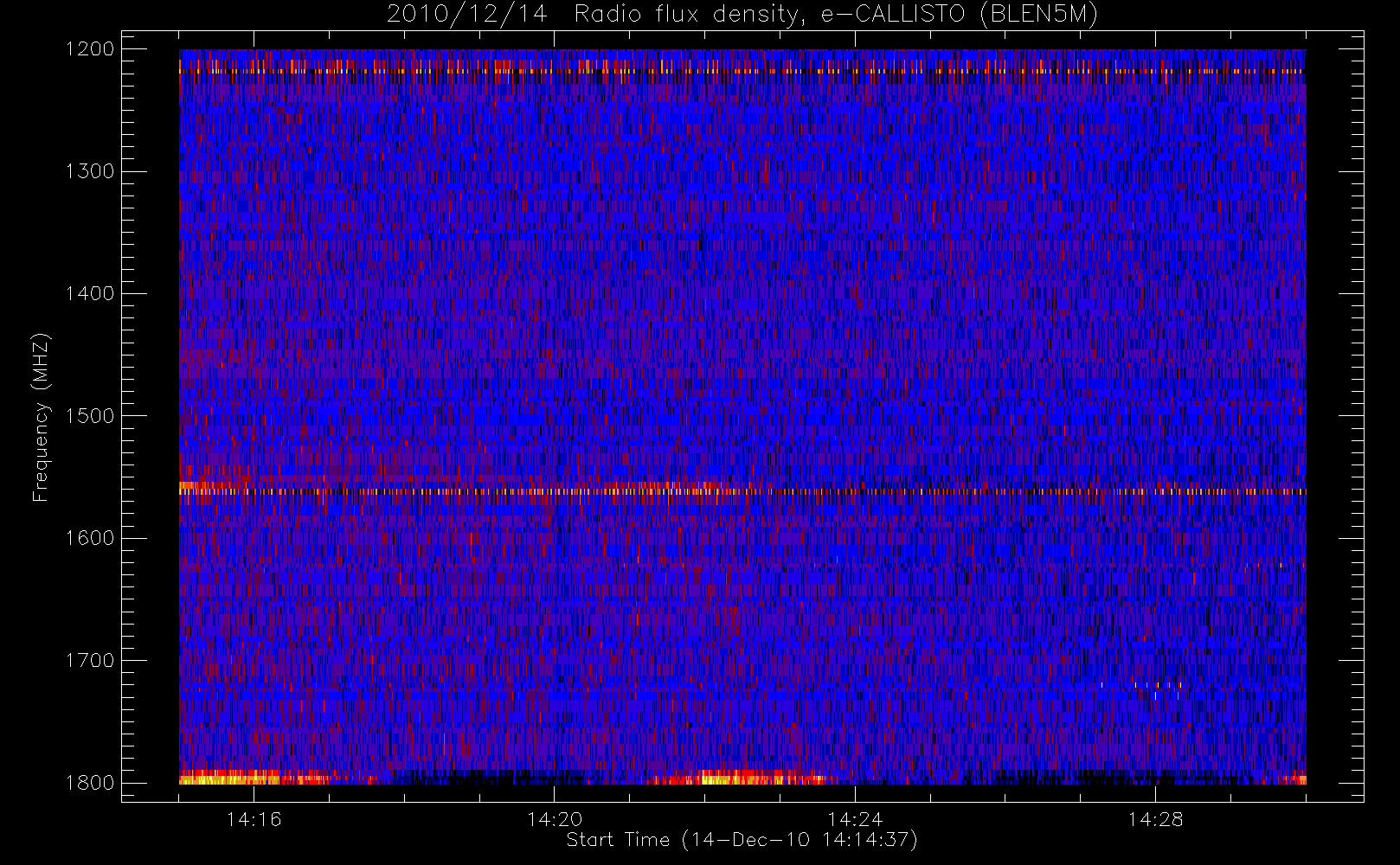This screenshot has height=865, width=1400.
Task: Click the 14:16 time tick label
Action: pos(254,819)
